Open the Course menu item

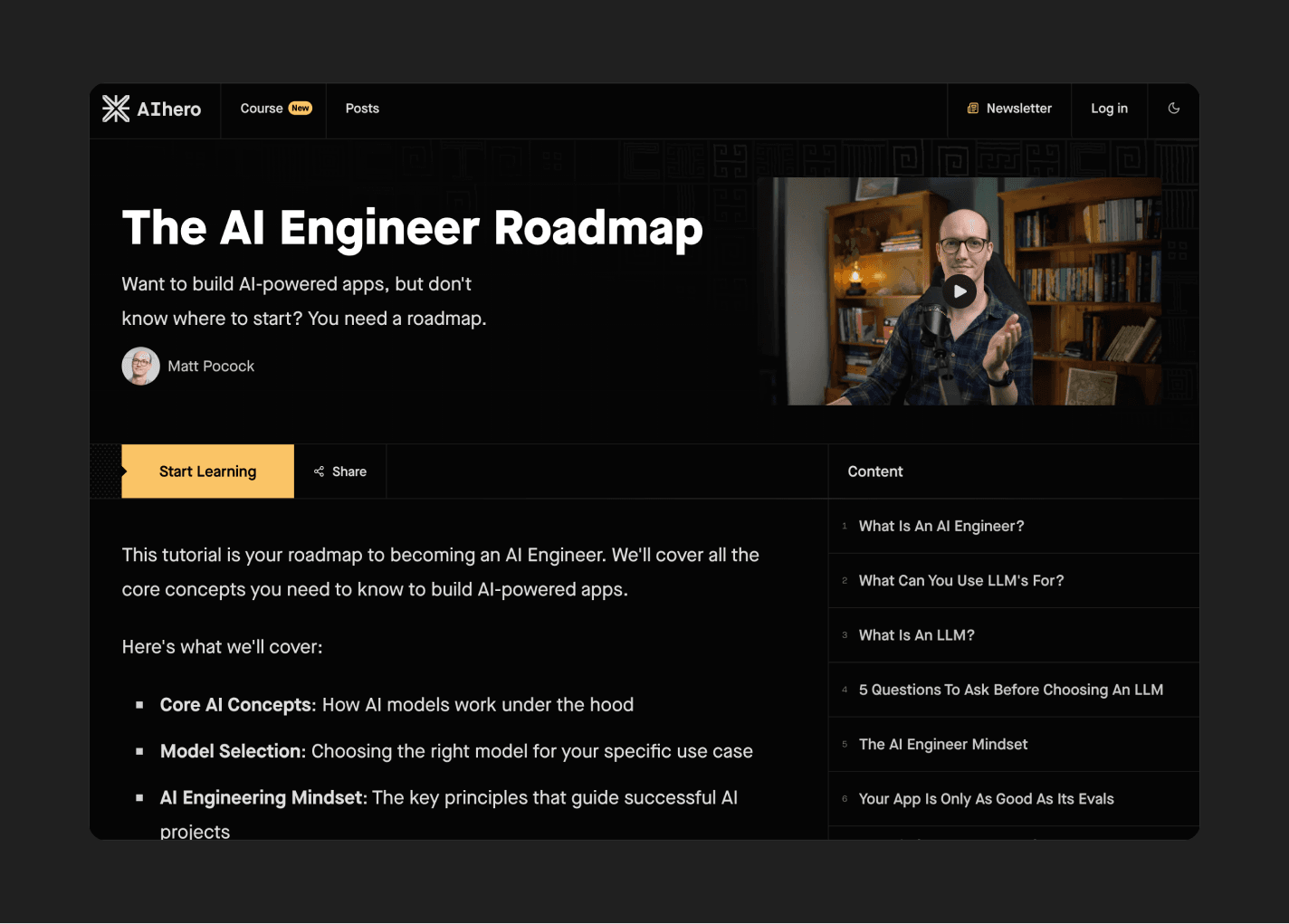click(x=262, y=109)
